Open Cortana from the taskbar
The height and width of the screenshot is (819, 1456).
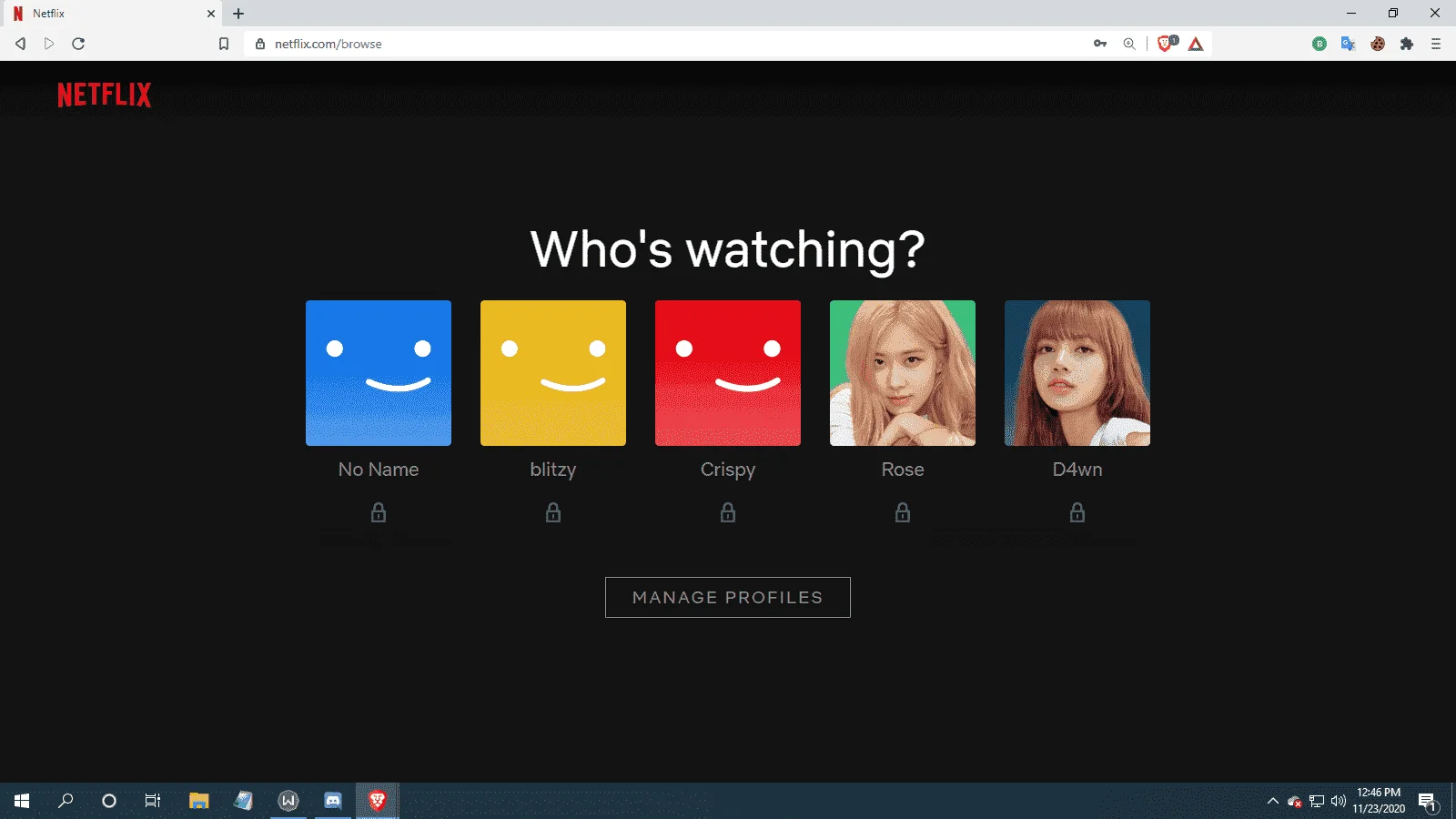109,801
